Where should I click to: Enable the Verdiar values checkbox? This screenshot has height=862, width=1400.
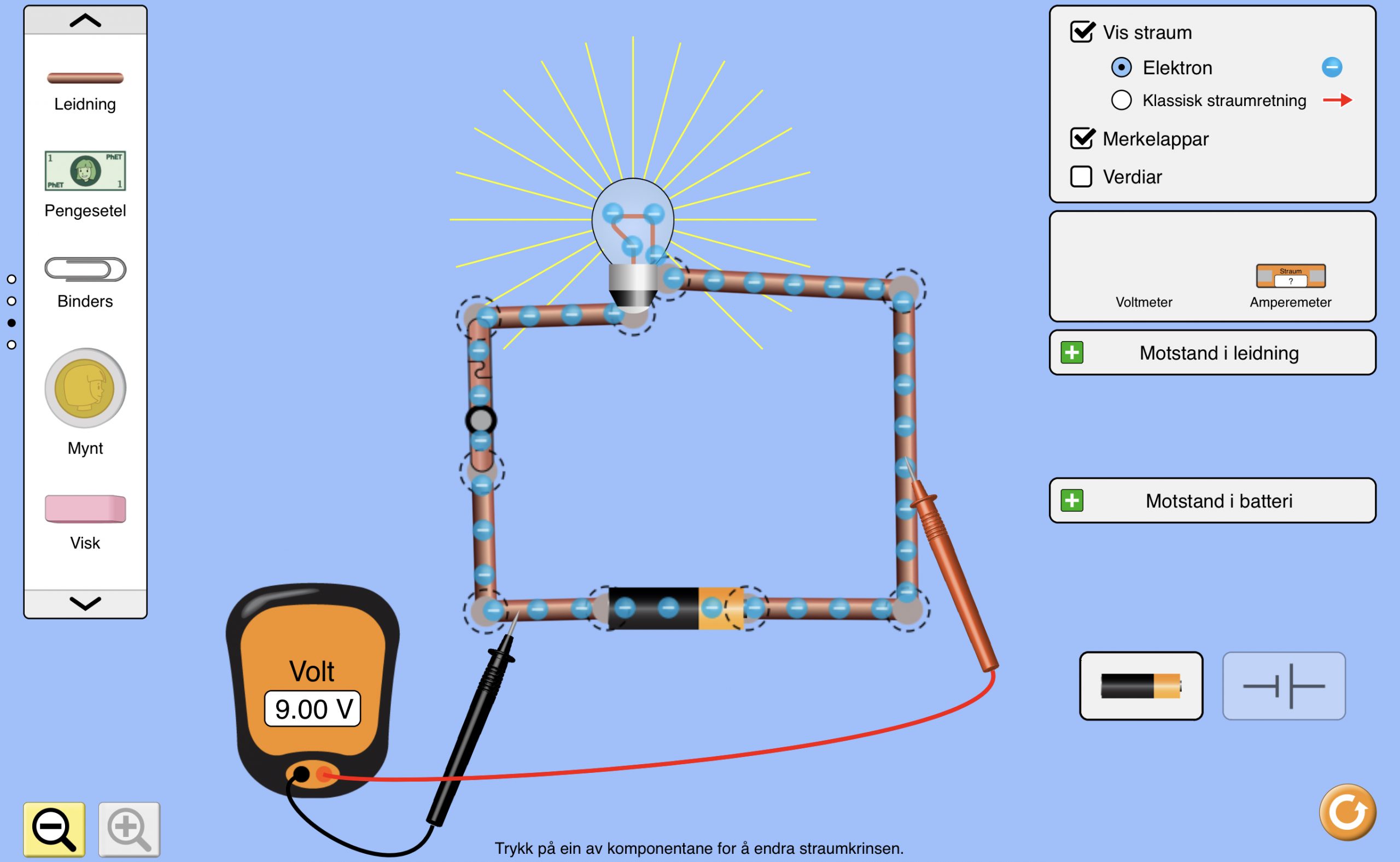click(1081, 177)
